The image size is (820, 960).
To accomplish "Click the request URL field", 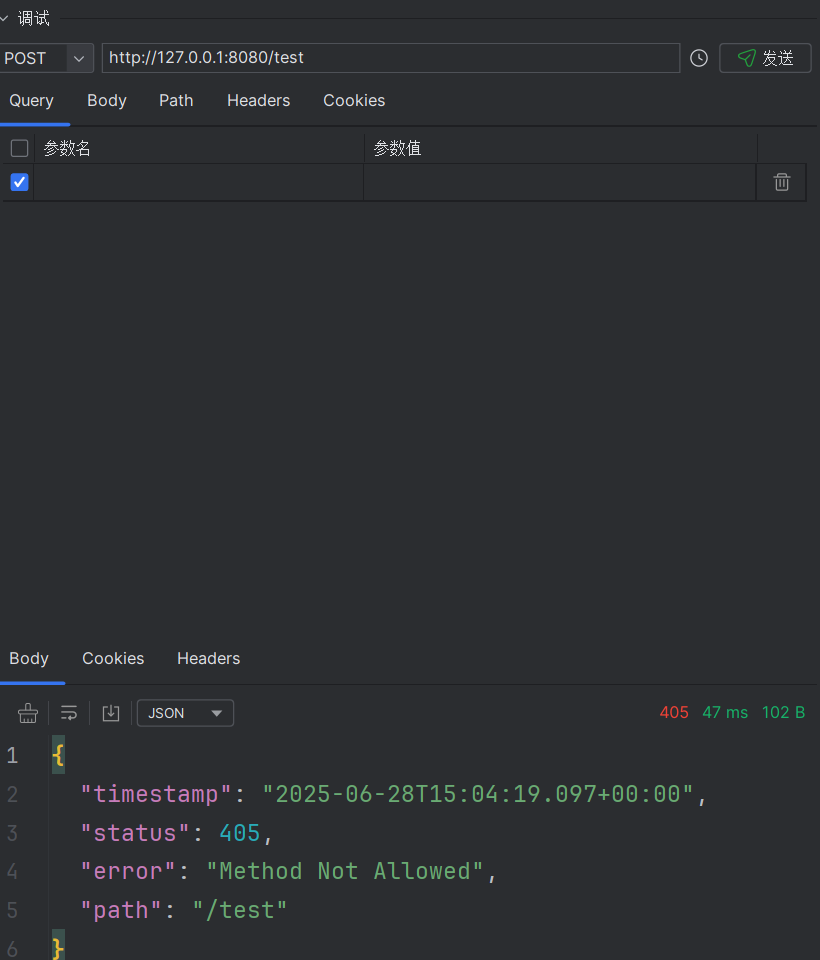I will pos(391,58).
